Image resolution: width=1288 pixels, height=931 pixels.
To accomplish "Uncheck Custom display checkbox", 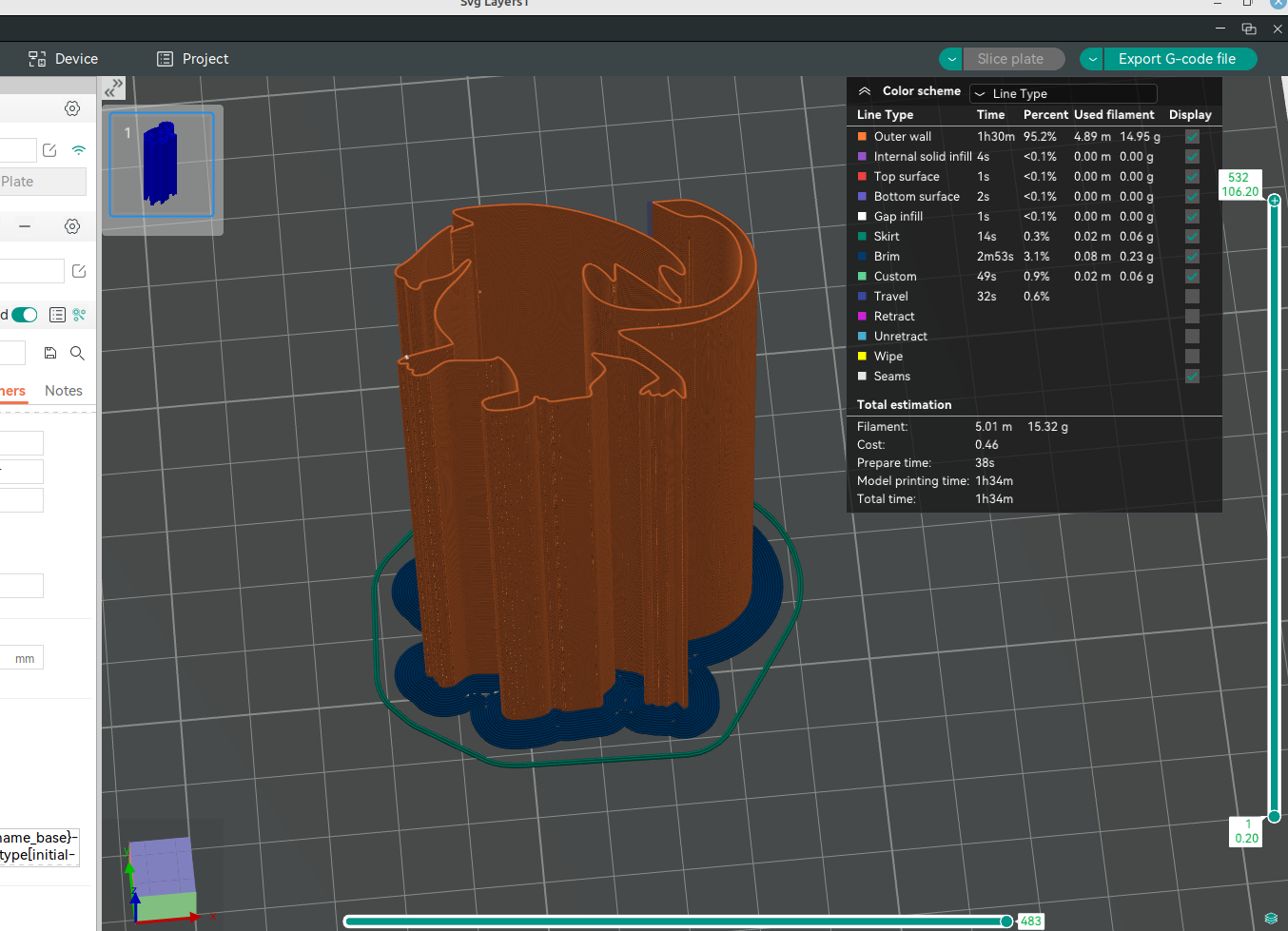I will tap(1192, 277).
